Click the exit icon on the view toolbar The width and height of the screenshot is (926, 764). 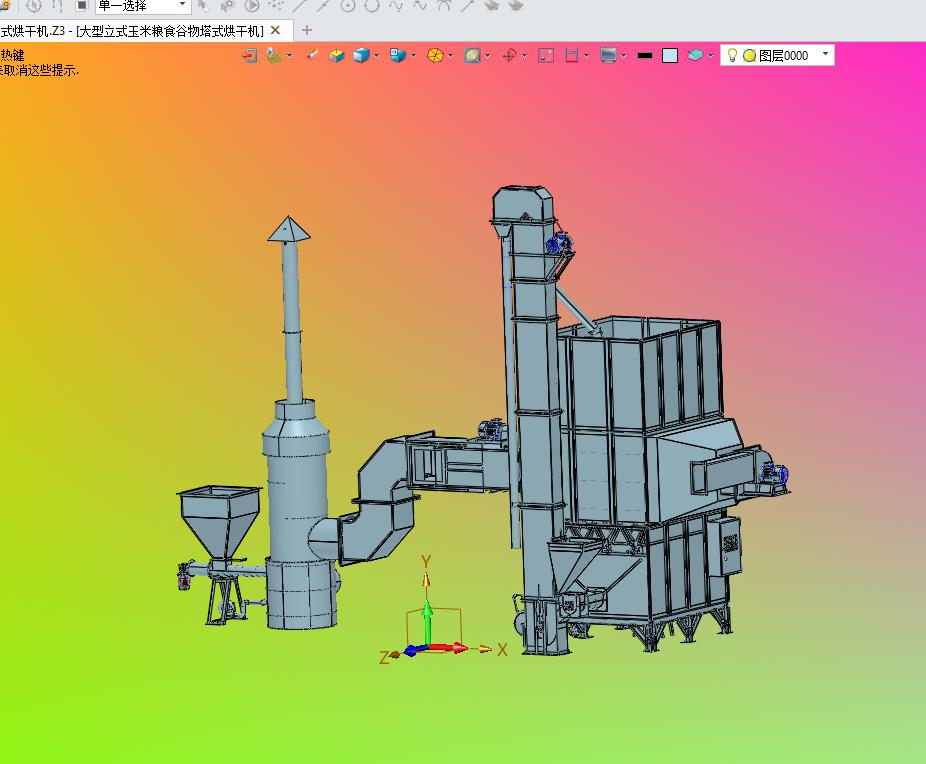tap(250, 55)
